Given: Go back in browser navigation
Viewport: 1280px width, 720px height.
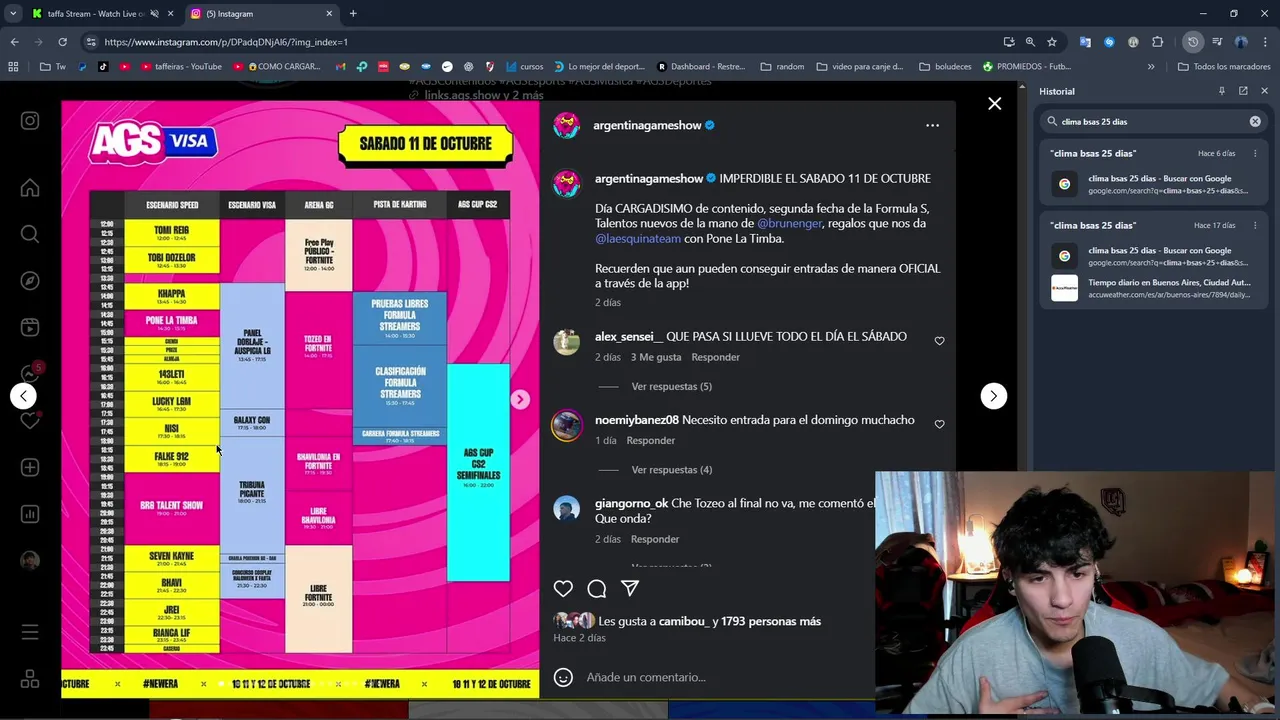Looking at the screenshot, I should coord(14,42).
